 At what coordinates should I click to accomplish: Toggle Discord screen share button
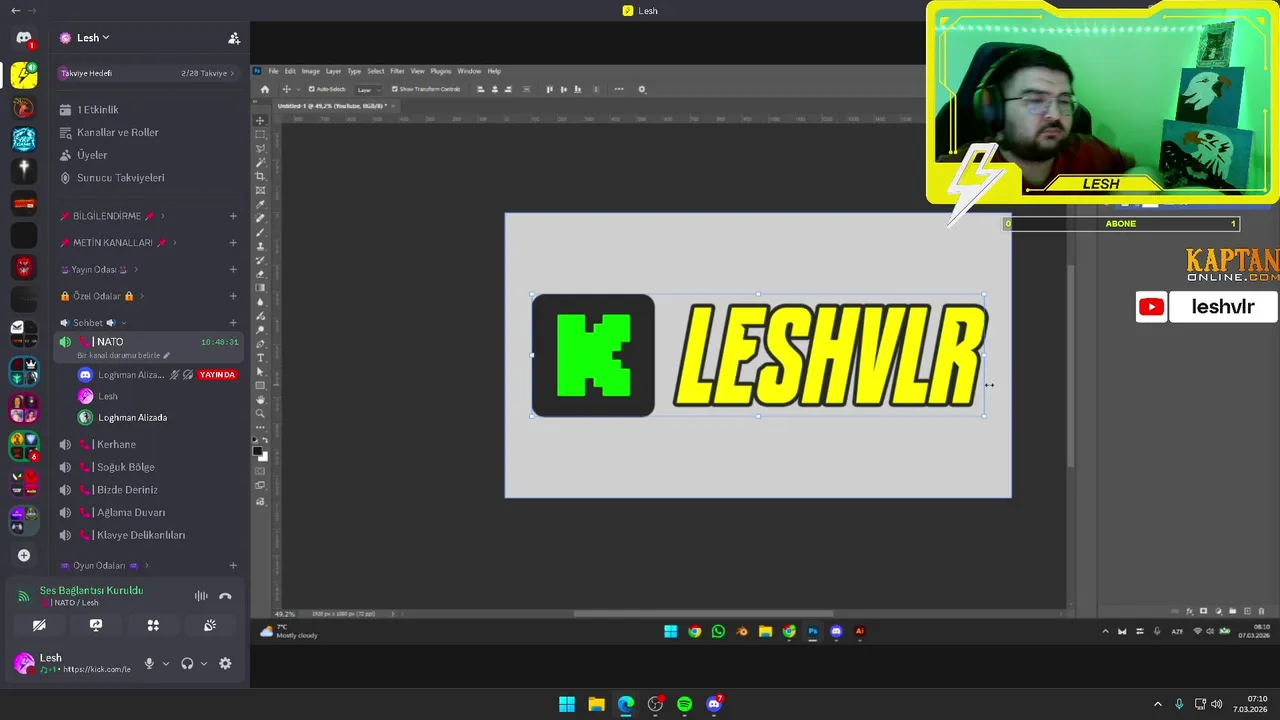coord(96,625)
